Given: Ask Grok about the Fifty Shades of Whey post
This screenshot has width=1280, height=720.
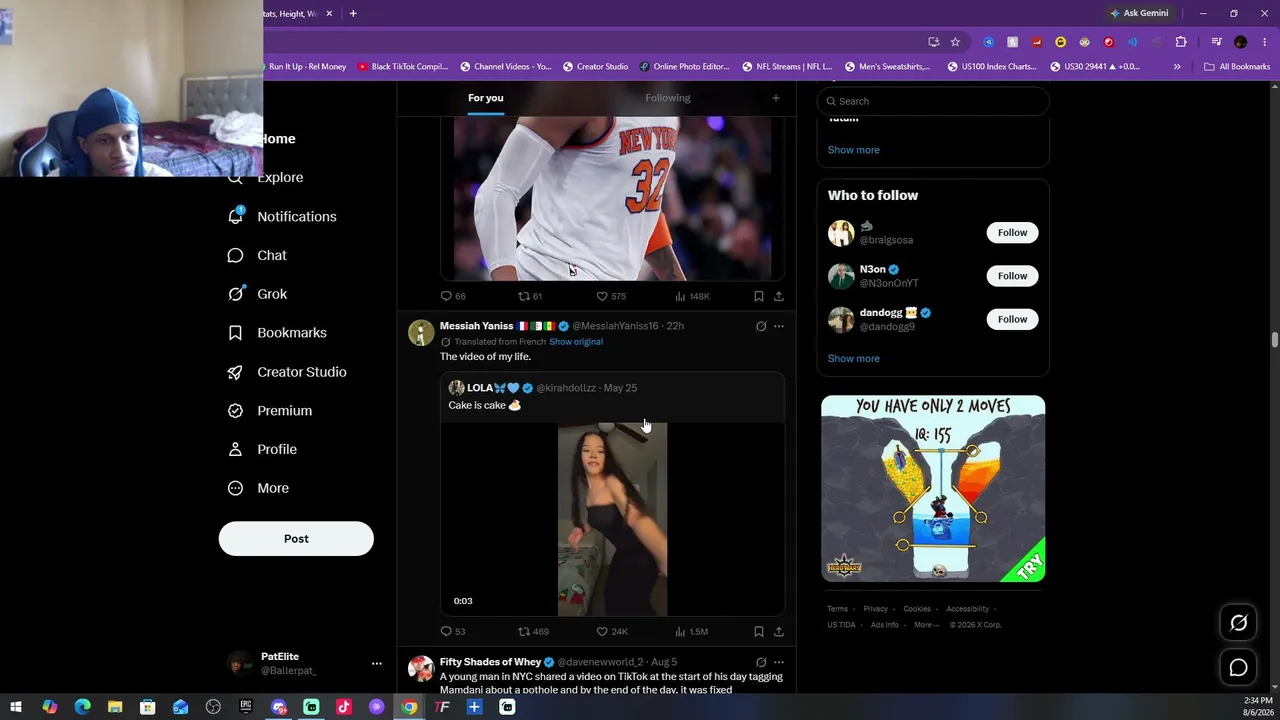Looking at the screenshot, I should [761, 662].
